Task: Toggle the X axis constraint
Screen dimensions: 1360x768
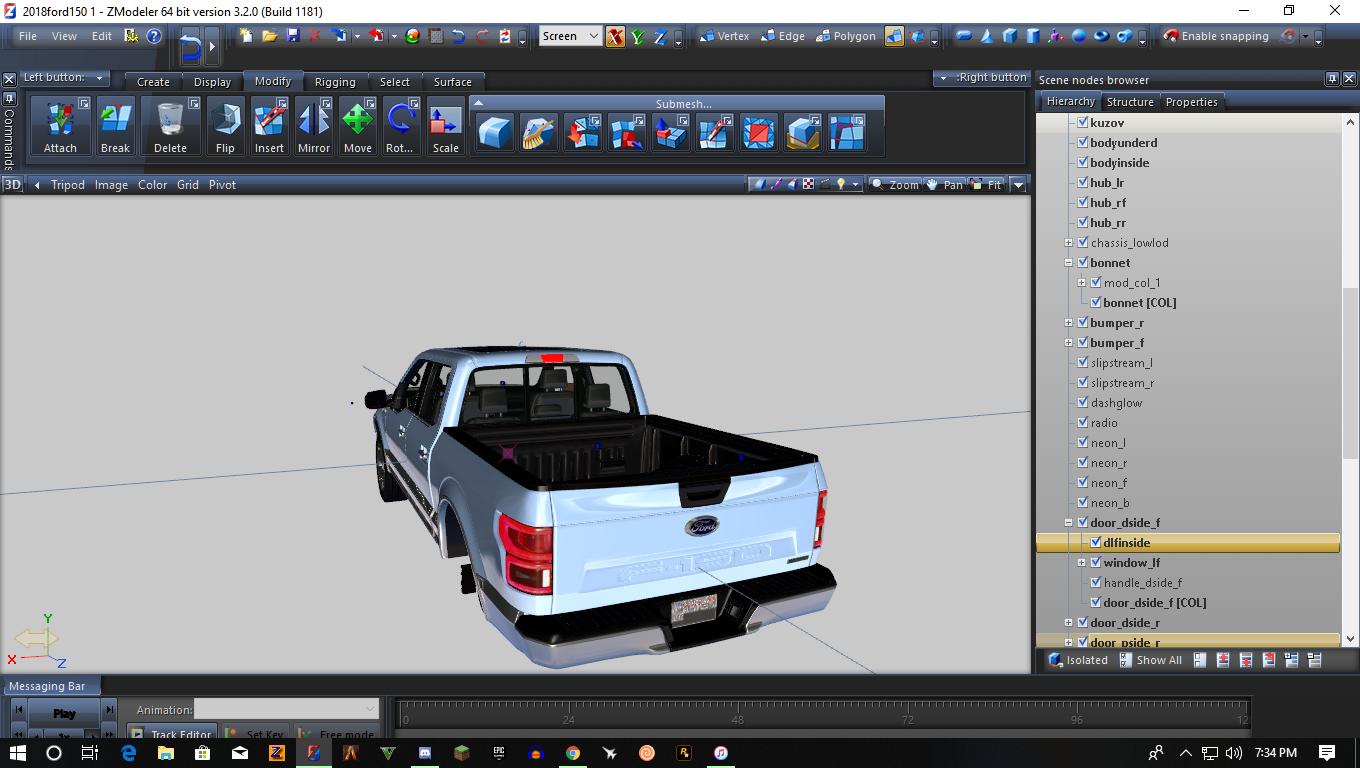Action: 615,37
